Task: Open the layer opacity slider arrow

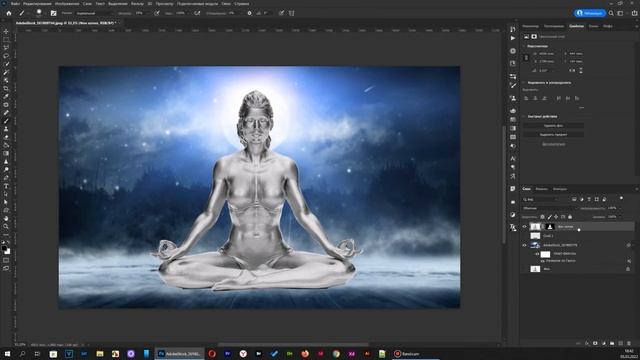Action: [x=620, y=208]
